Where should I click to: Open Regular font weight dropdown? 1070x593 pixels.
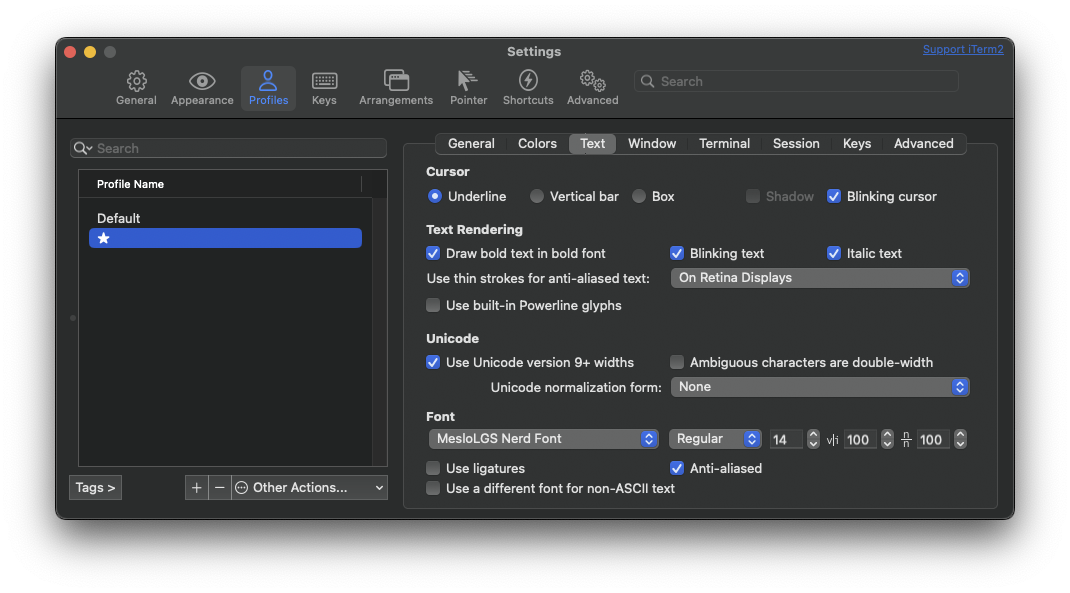click(x=714, y=439)
